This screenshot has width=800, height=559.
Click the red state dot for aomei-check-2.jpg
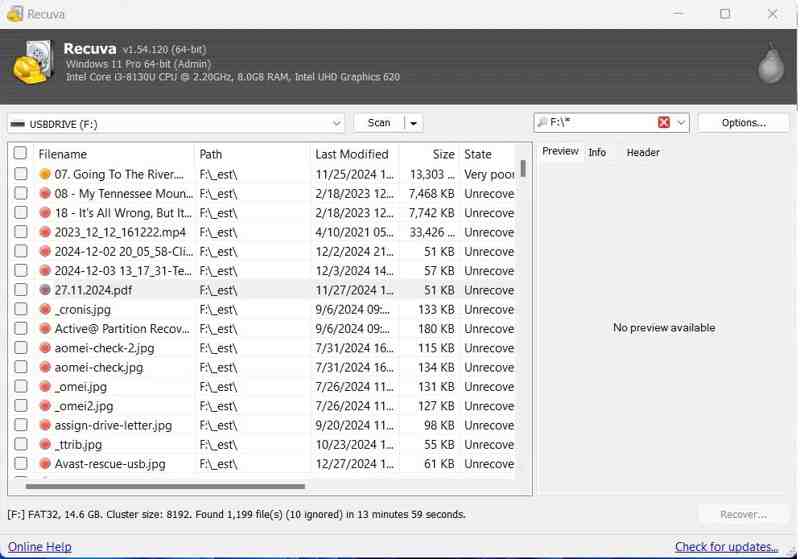(45, 348)
